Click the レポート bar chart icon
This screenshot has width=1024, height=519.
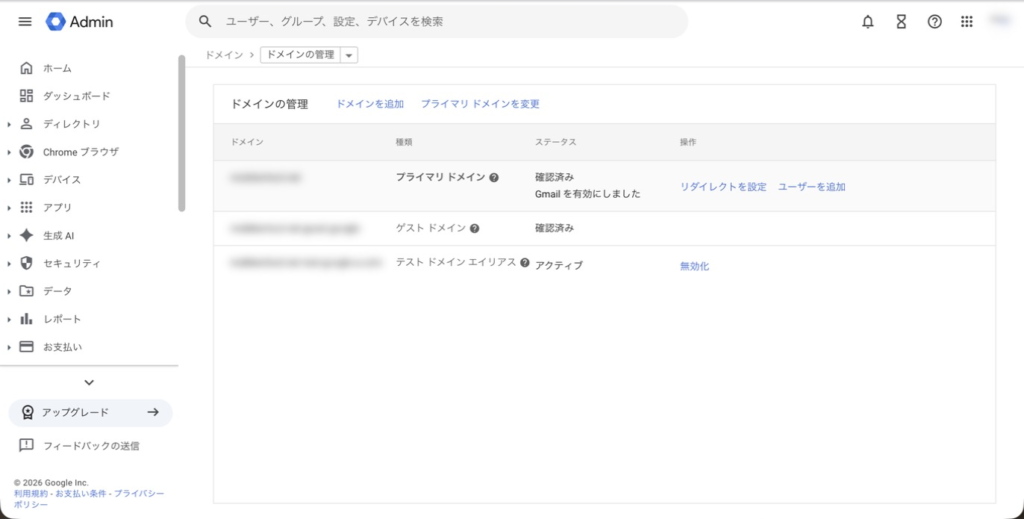pos(26,319)
